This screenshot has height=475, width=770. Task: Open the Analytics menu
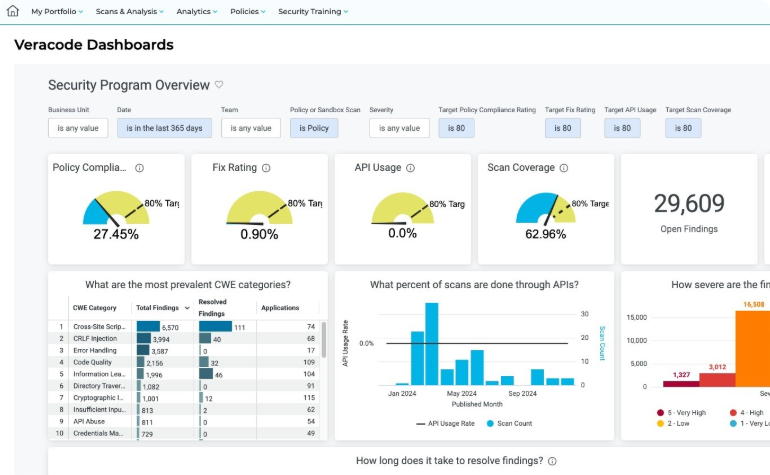[197, 12]
